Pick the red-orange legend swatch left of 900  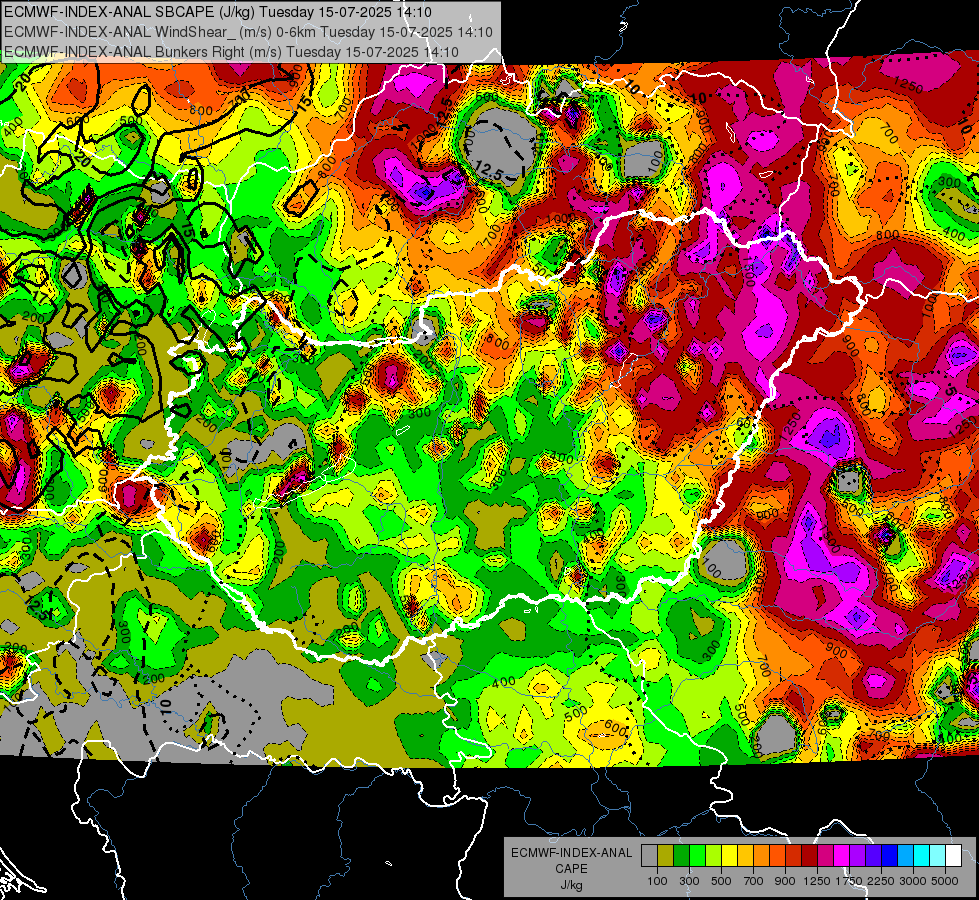(777, 856)
